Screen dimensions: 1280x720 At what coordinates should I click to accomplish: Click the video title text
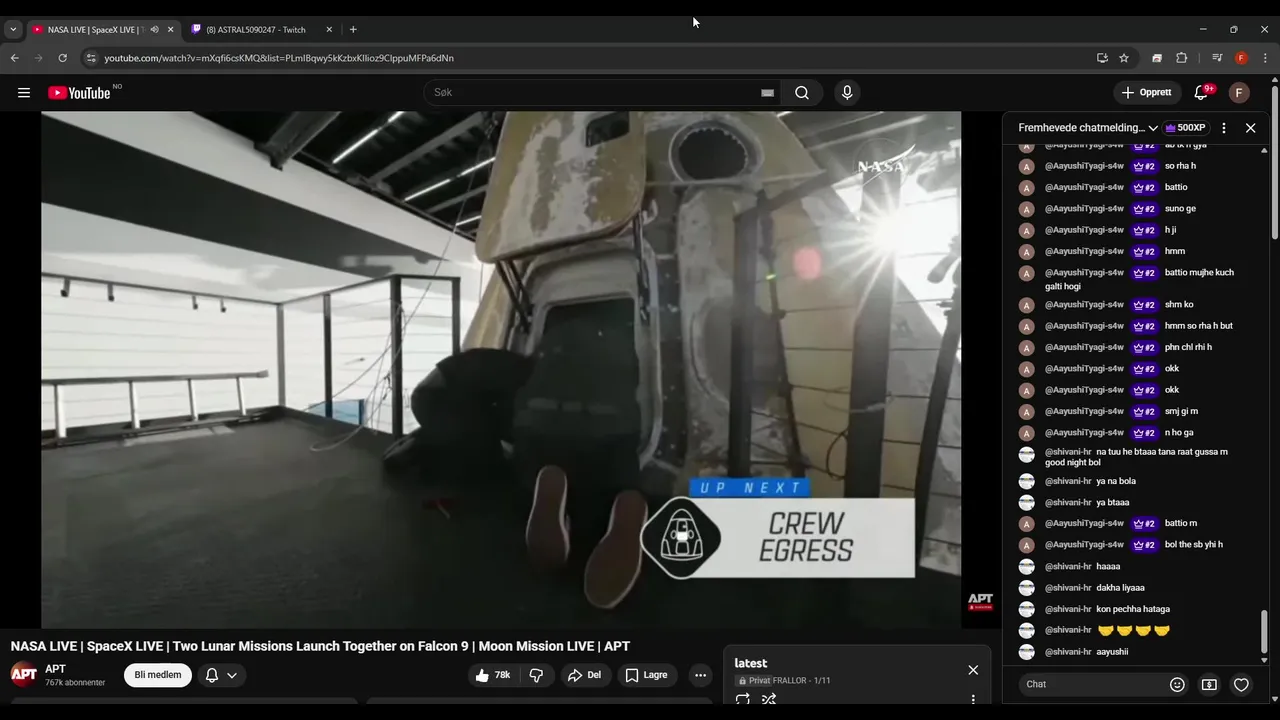click(320, 647)
